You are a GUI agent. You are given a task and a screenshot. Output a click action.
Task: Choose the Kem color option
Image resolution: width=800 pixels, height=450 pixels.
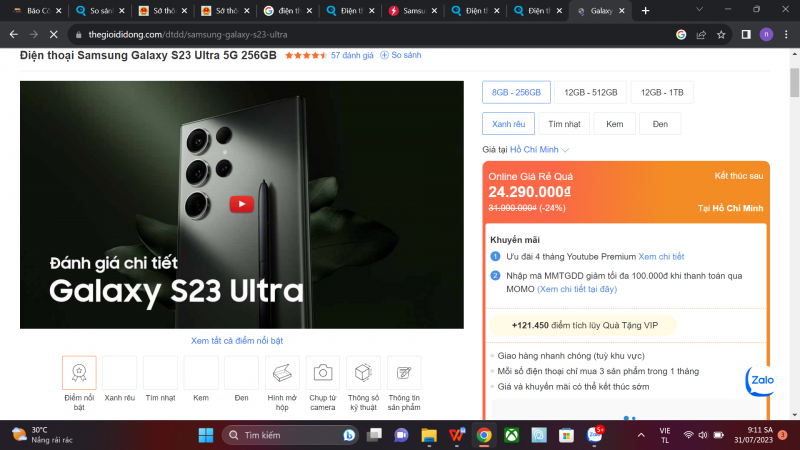614,124
